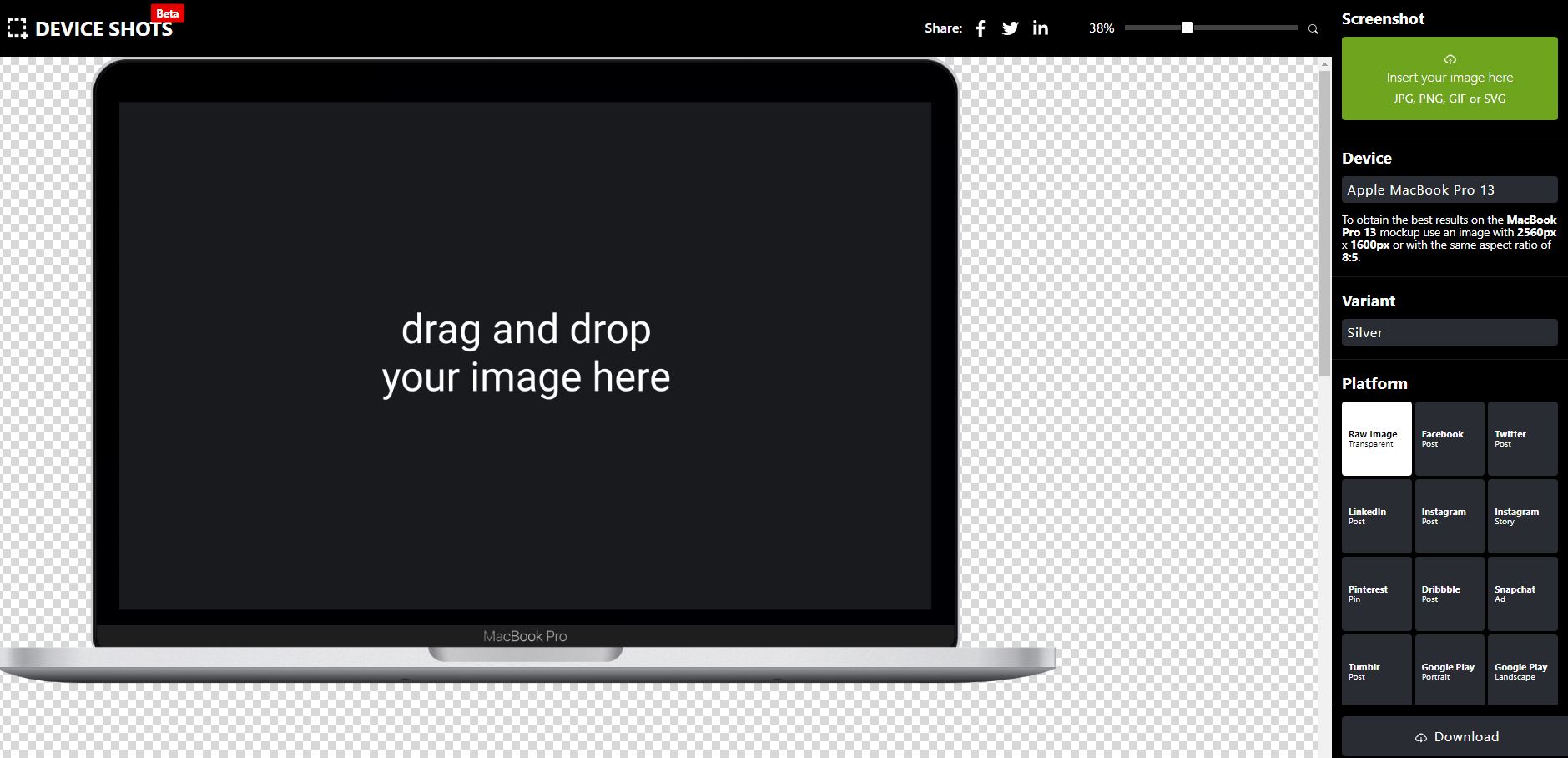Click the canvas vertical scrollbar thumb
The height and width of the screenshot is (758, 1568).
[1324, 223]
